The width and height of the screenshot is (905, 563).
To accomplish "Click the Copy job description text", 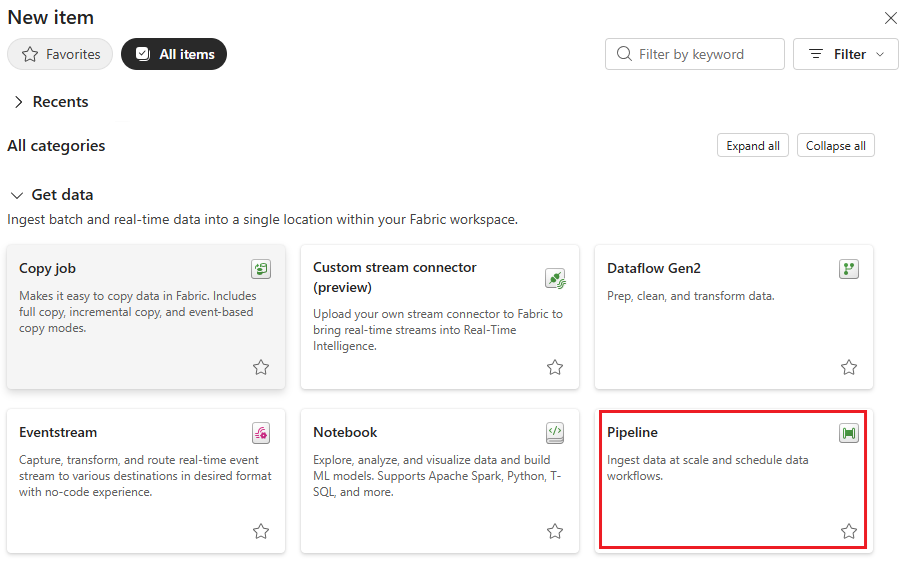I will [138, 312].
